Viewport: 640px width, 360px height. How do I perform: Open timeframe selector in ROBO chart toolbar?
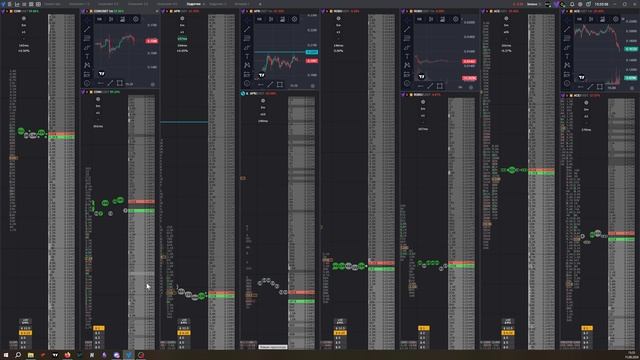click(x=419, y=19)
